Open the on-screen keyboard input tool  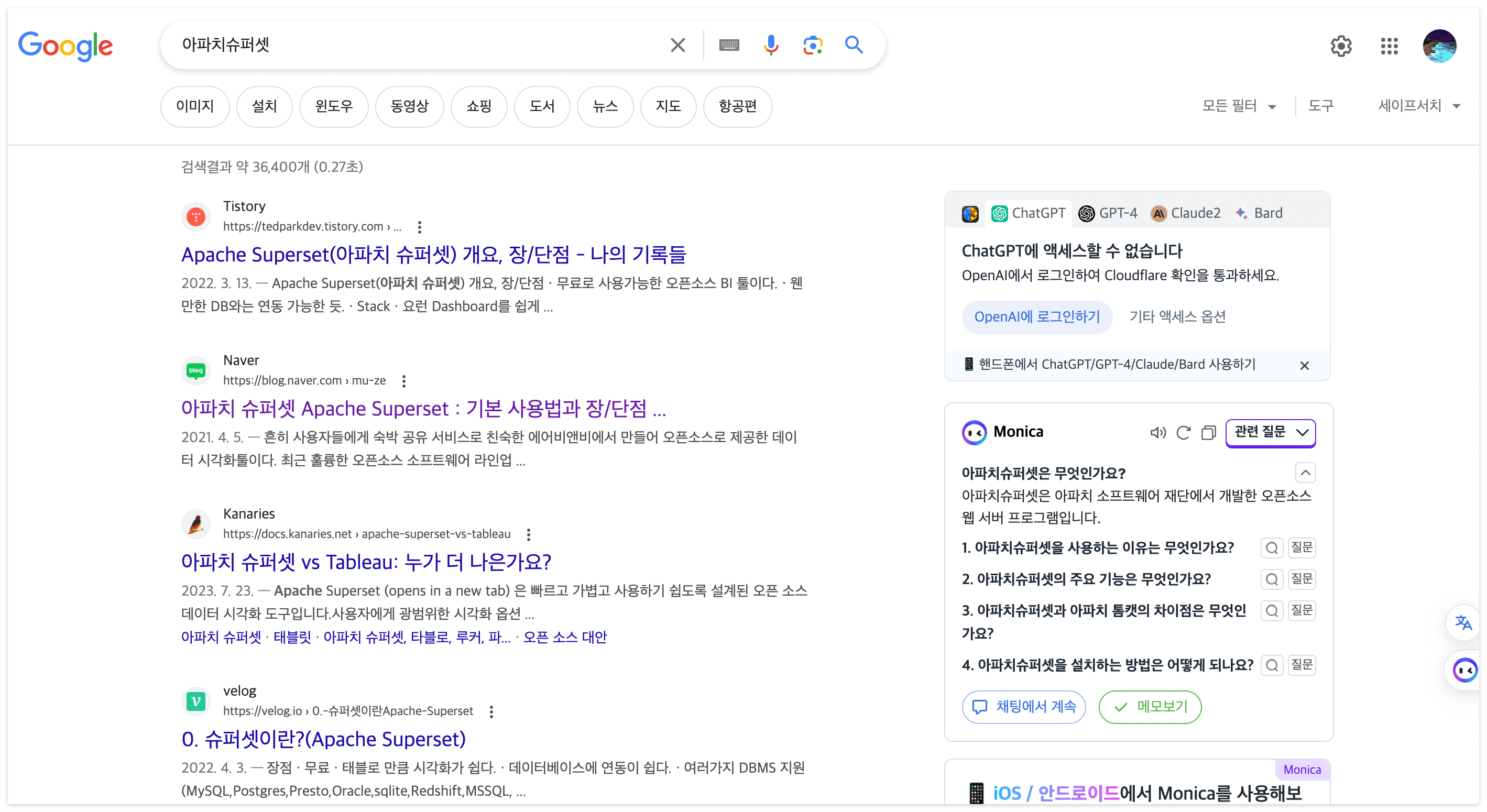tap(729, 45)
